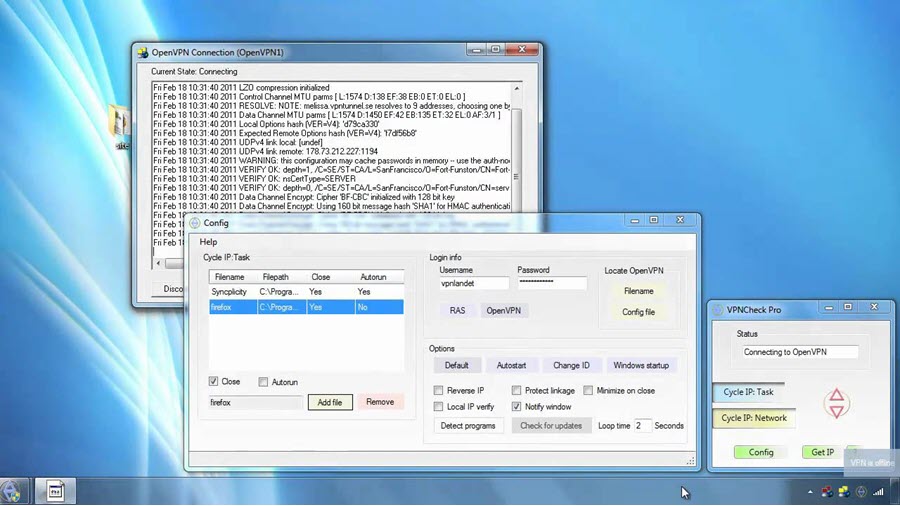Enable the Reverse IP option
The height and width of the screenshot is (506, 900).
coord(439,391)
